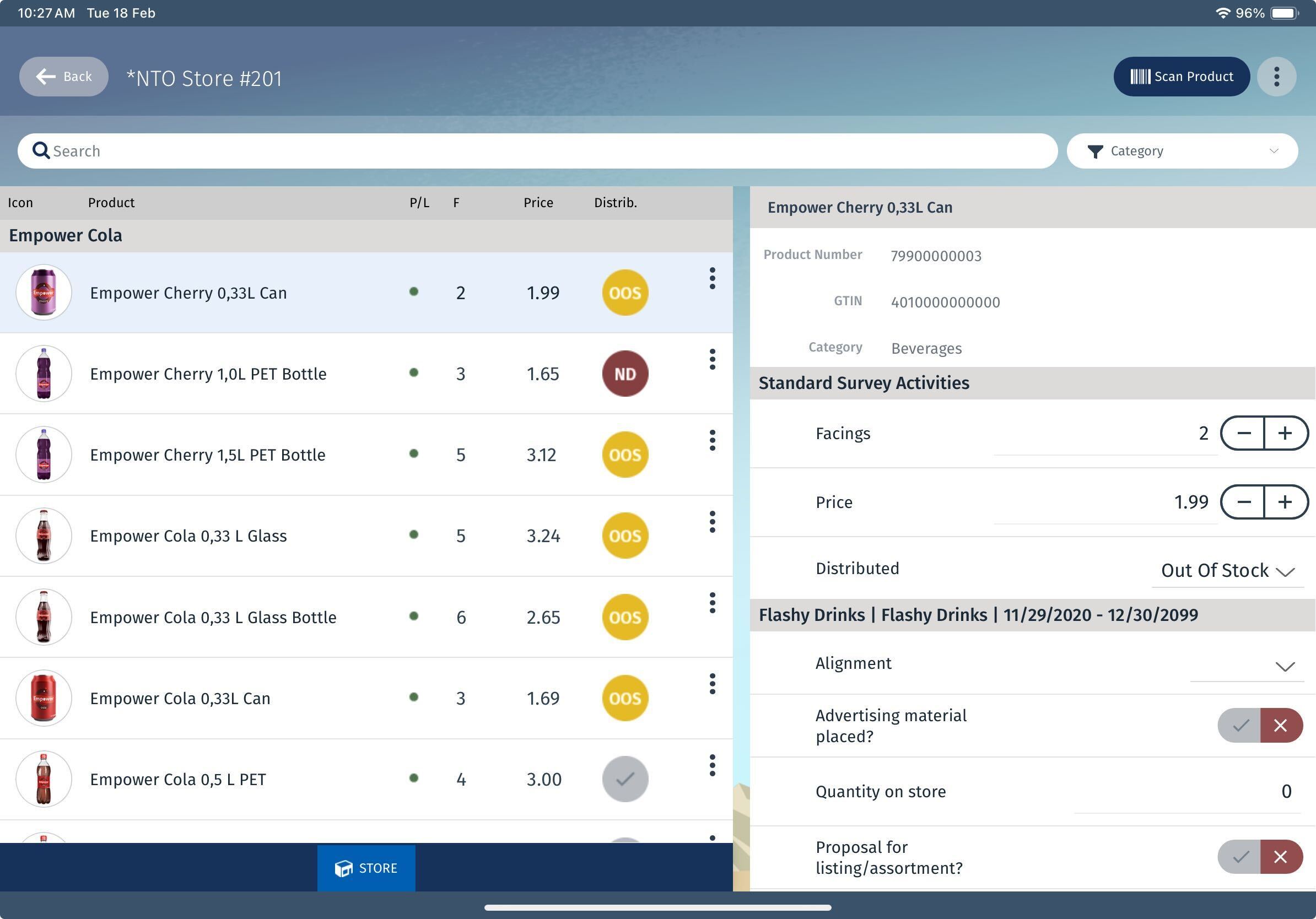Tap the *NTO Store #201 title
The width and height of the screenshot is (1316, 919).
(x=204, y=78)
